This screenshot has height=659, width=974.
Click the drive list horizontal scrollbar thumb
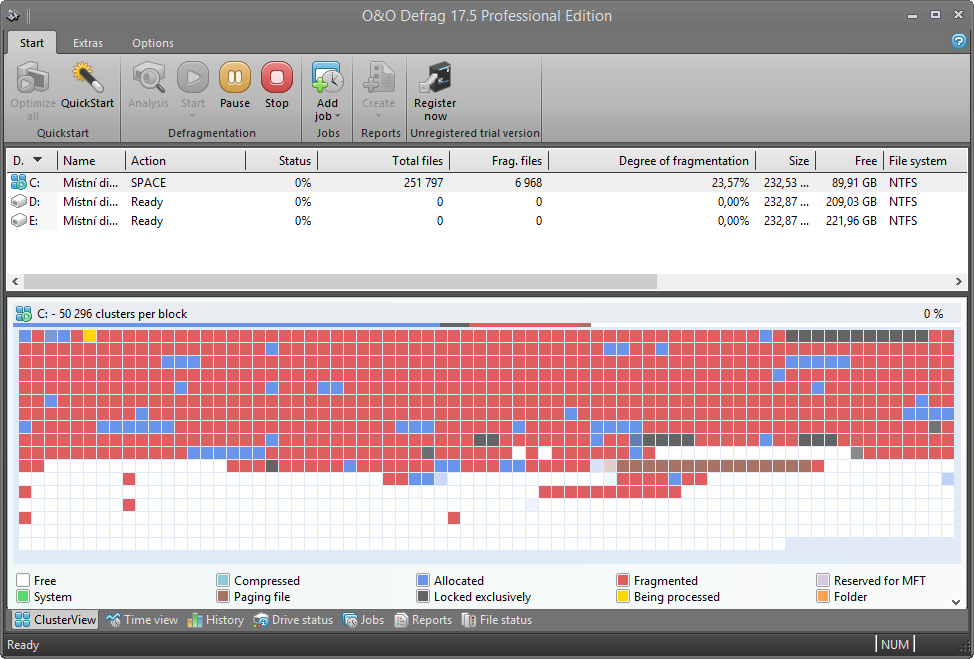point(340,281)
